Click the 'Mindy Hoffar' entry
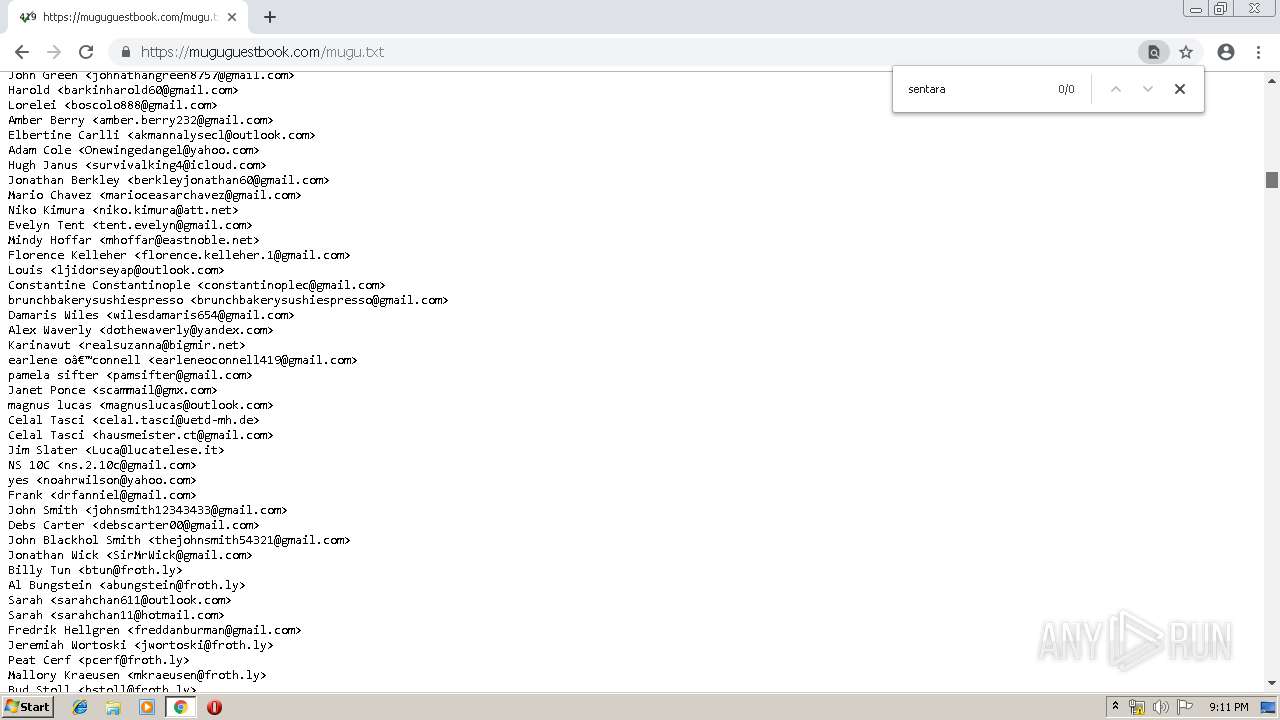The width and height of the screenshot is (1280, 720). pos(134,240)
